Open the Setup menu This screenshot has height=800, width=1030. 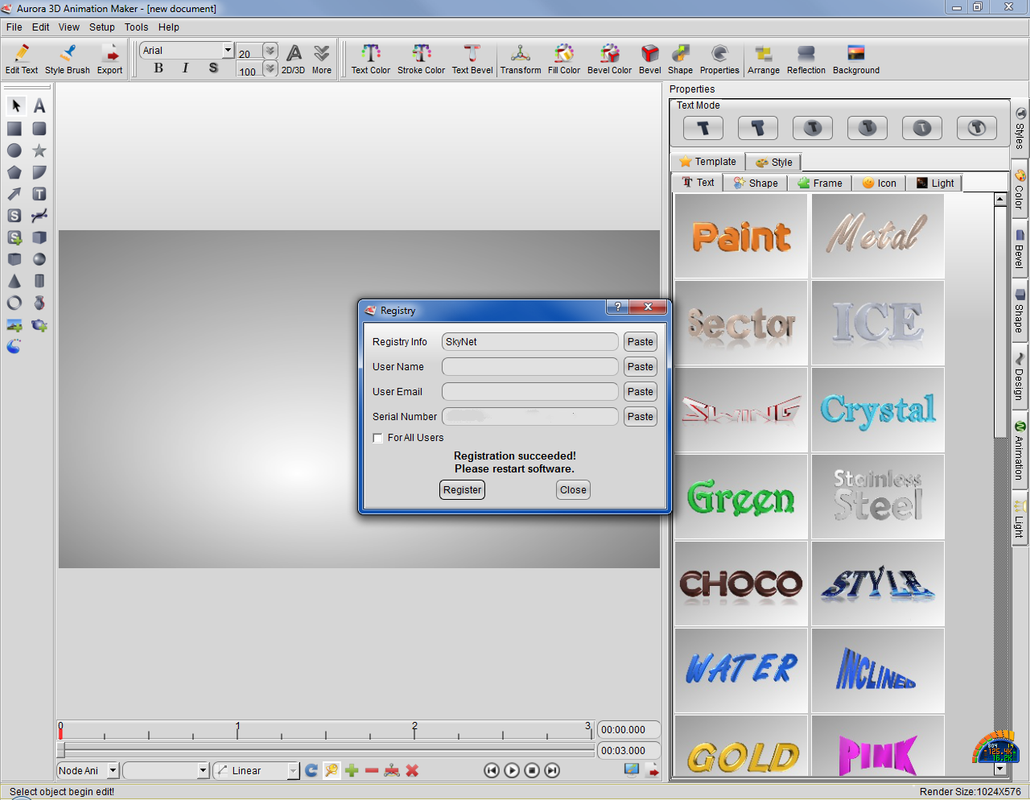click(102, 27)
